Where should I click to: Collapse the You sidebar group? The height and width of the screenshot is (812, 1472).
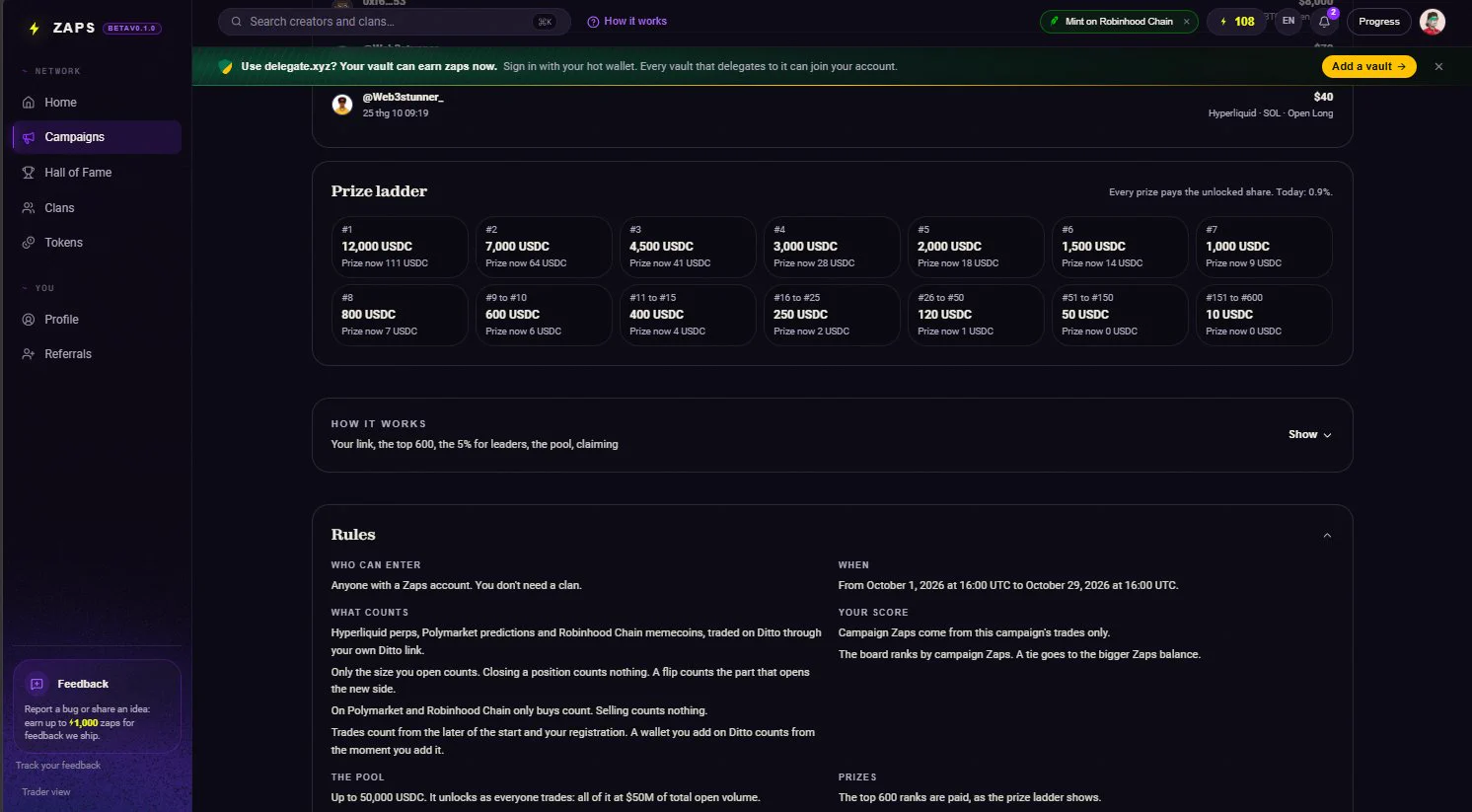pos(38,288)
